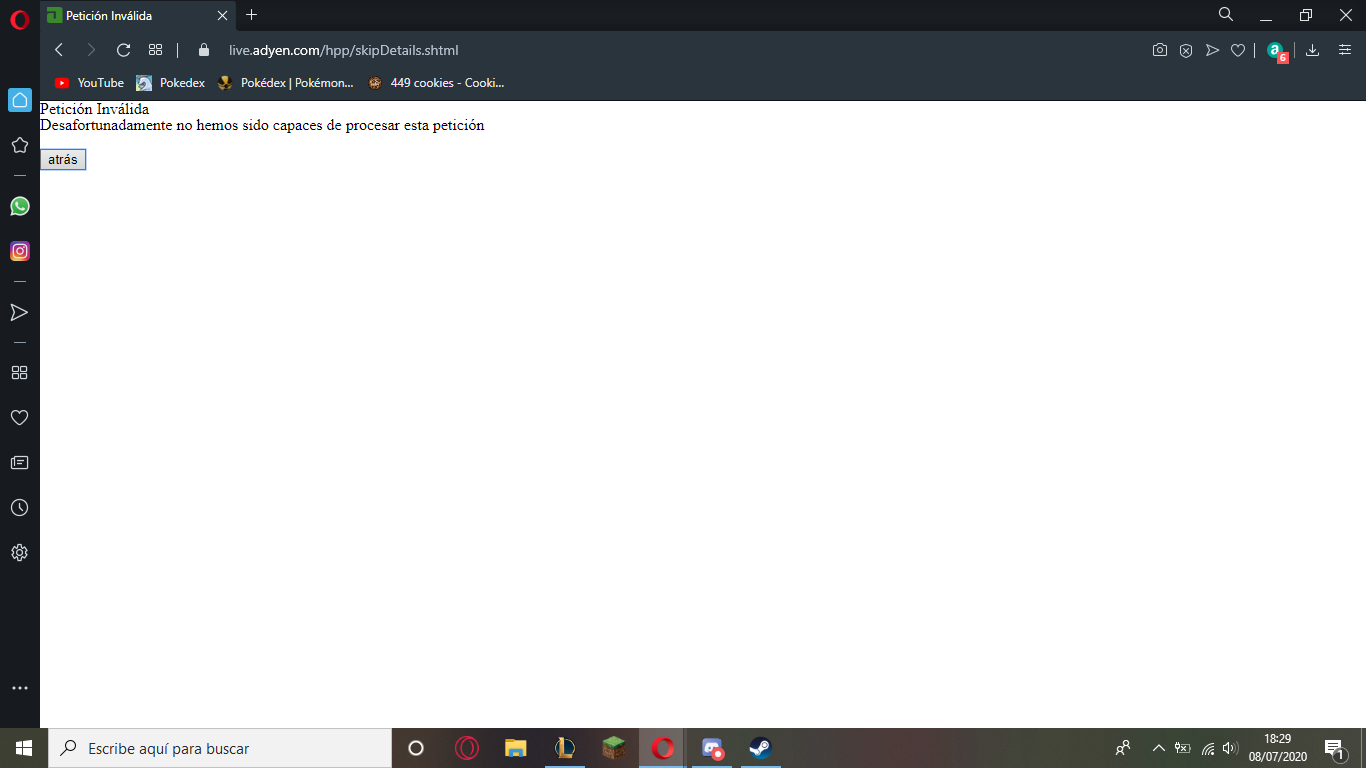1366x768 pixels.
Task: Open the Opera main menu logo
Action: pos(19,19)
